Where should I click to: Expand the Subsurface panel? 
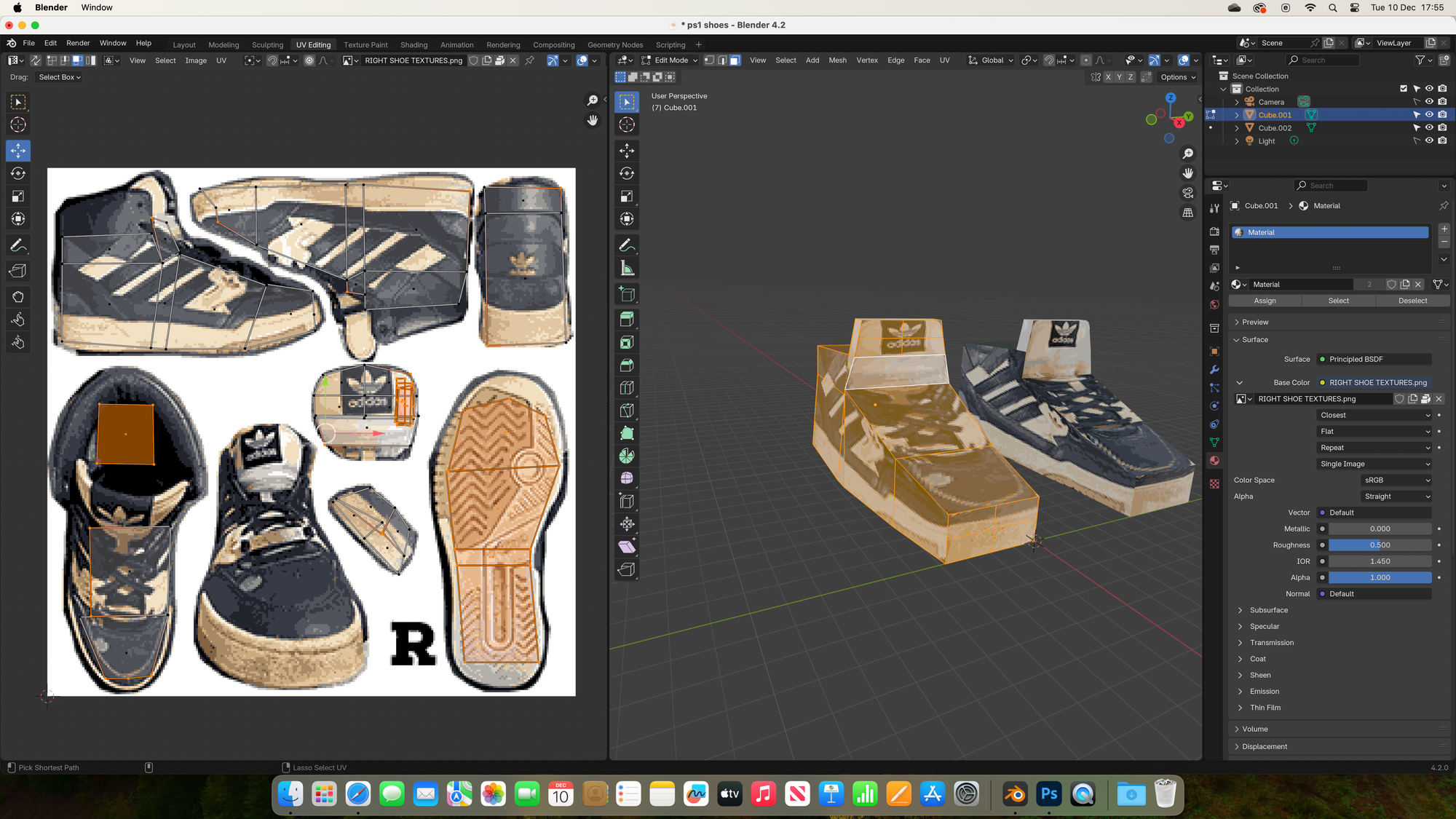click(1268, 610)
